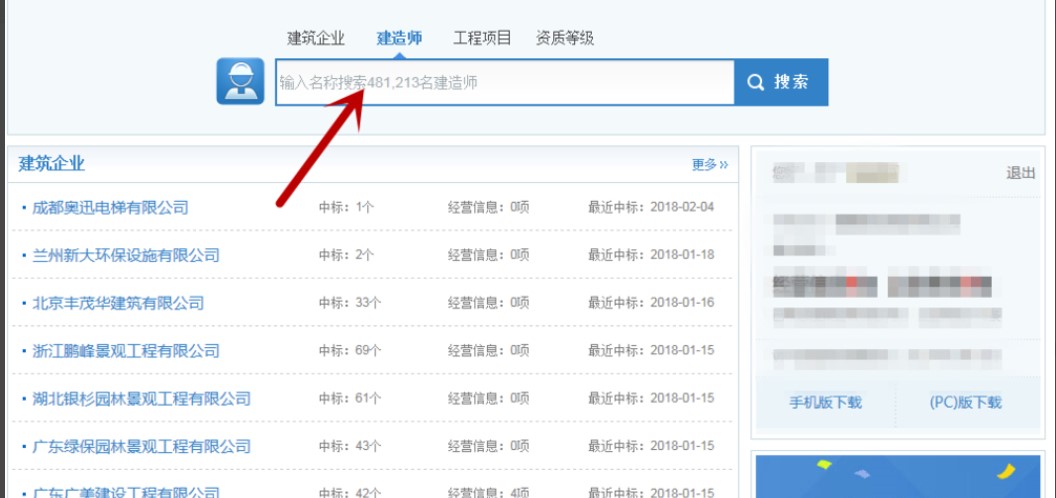This screenshot has height=498, width=1056.
Task: Click the blue banner image thumbnail
Action: click(x=898, y=476)
